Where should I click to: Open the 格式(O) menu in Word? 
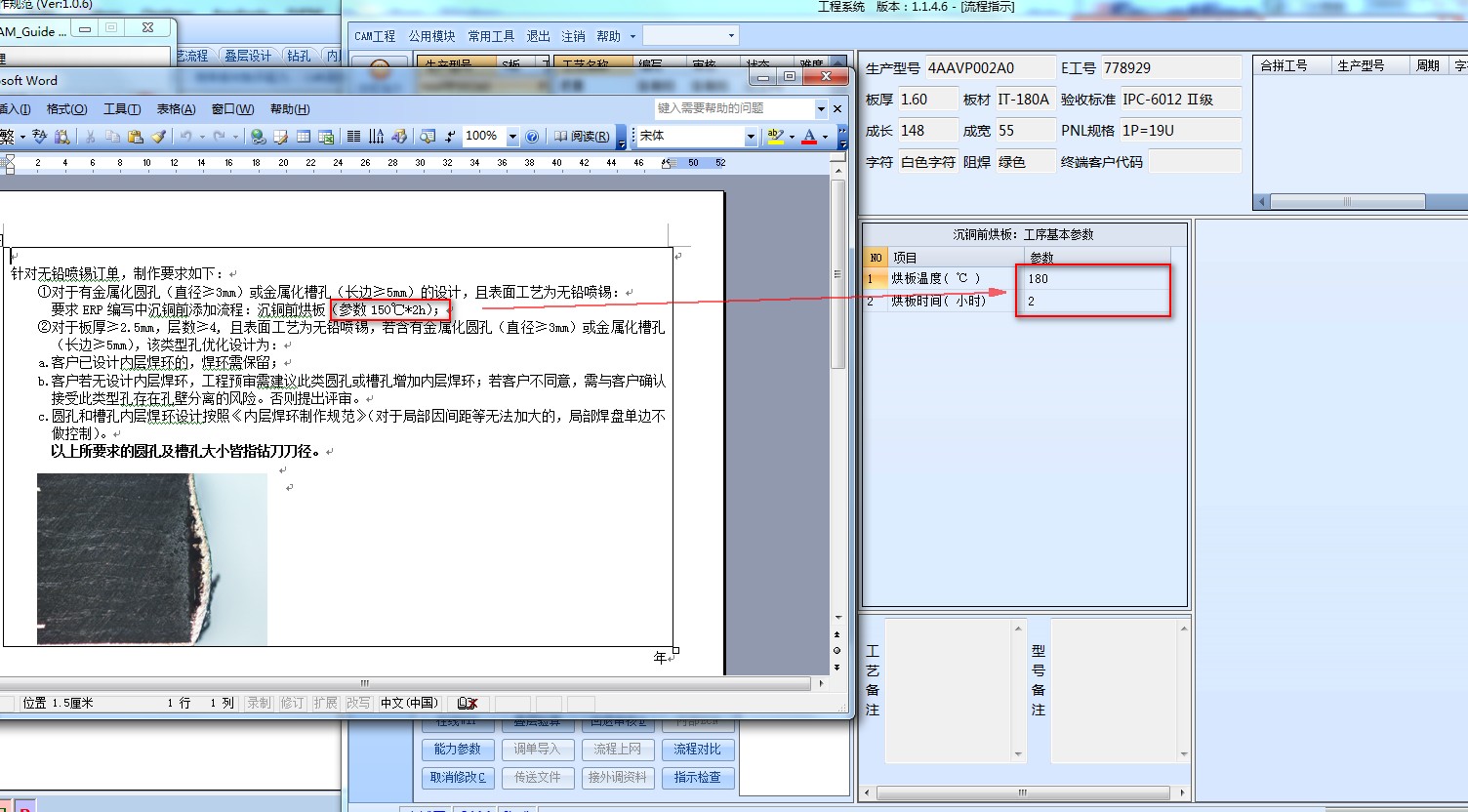coord(66,108)
